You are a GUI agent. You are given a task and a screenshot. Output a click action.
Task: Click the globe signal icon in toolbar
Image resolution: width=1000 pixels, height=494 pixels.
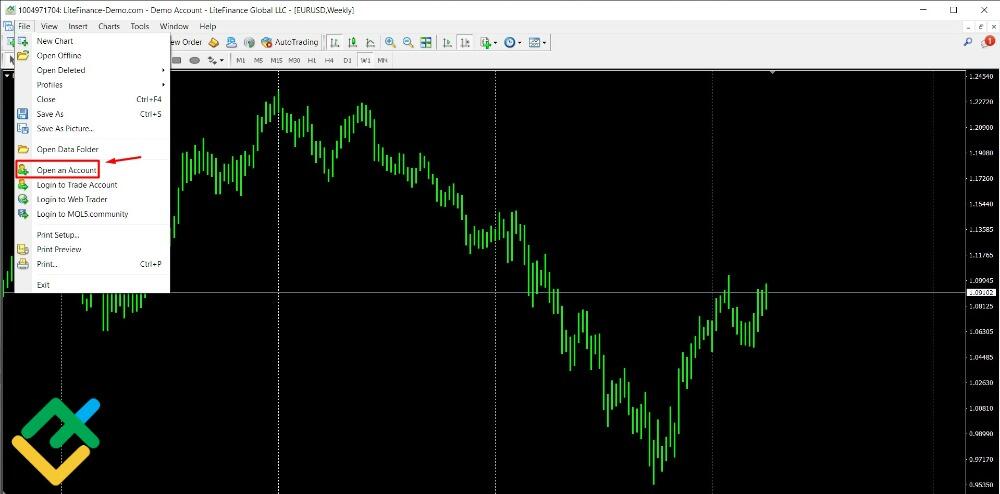pos(249,42)
